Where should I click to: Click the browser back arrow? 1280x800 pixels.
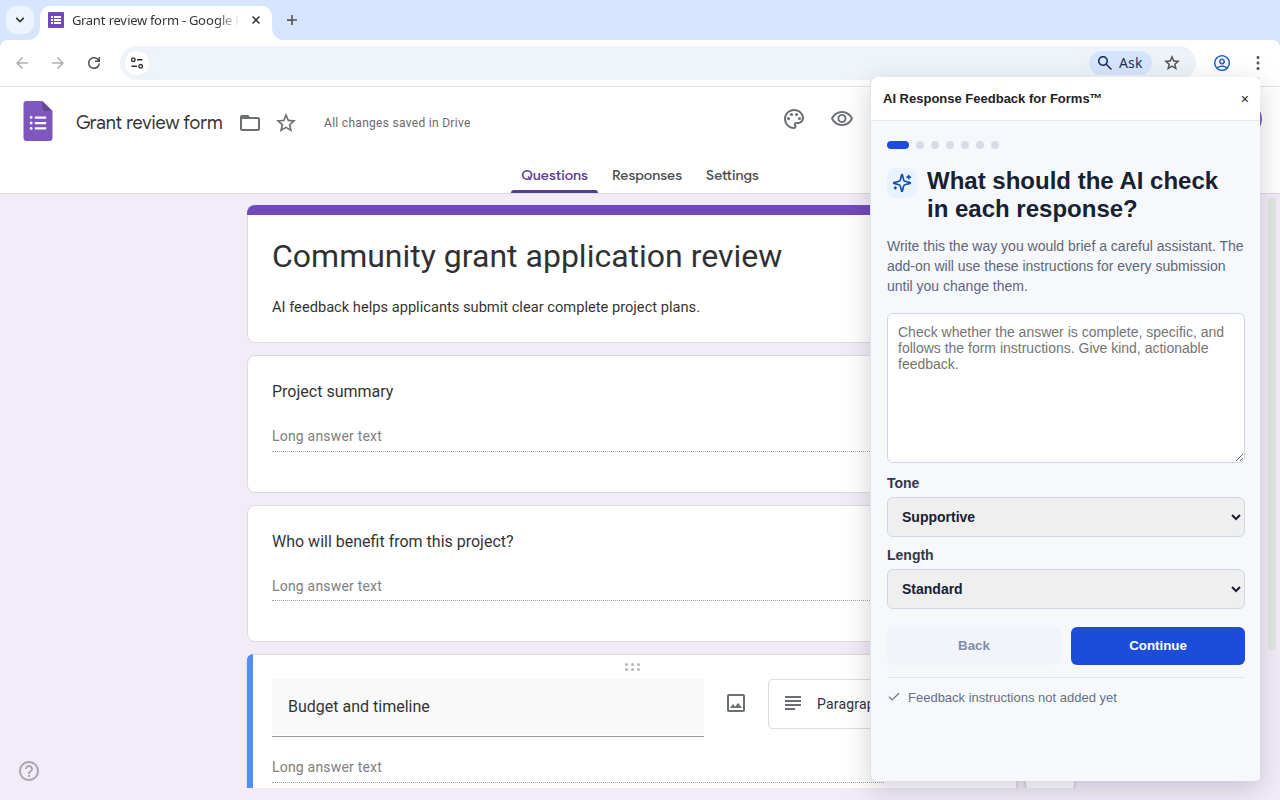coord(22,63)
